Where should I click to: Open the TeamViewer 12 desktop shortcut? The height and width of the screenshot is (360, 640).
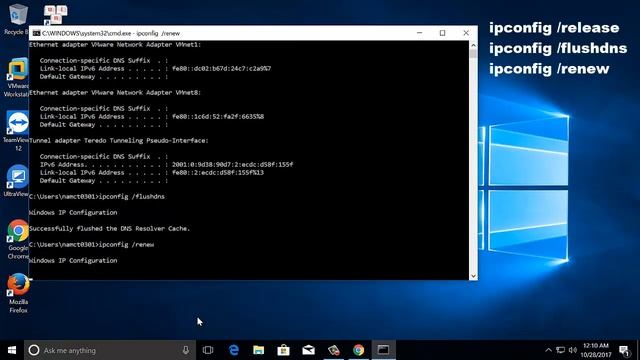point(17,131)
